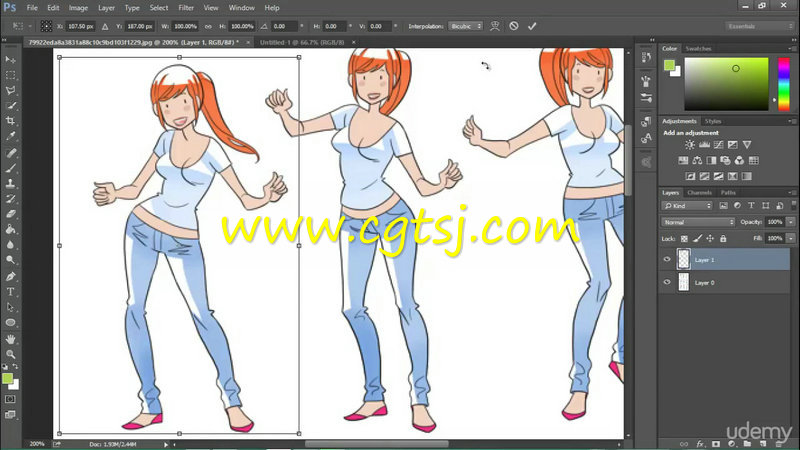Switch to the Paths tab
The image size is (800, 450).
tap(728, 192)
